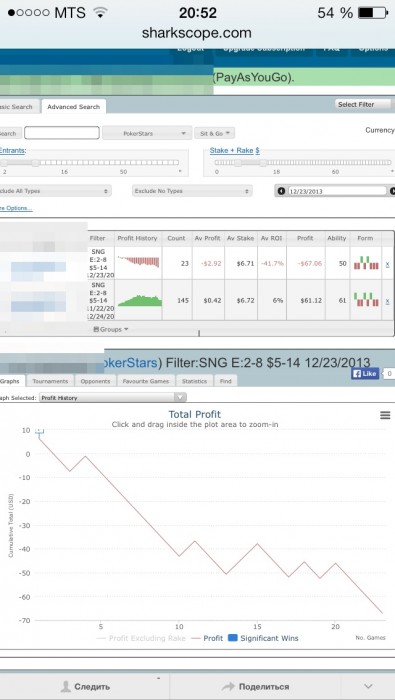
Task: Tap the Wi-Fi status icon
Action: tap(100, 13)
